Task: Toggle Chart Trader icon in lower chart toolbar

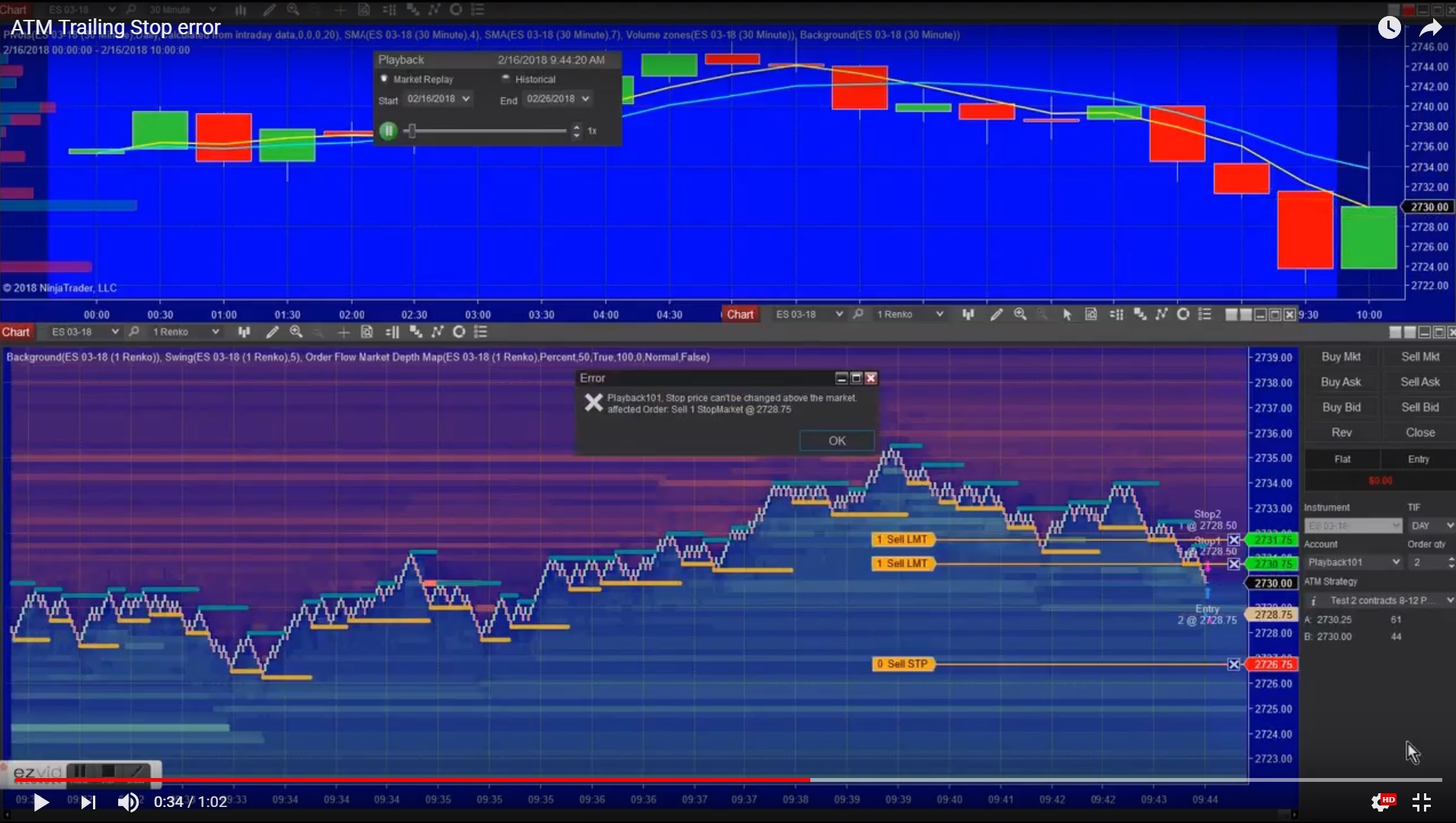Action: [392, 332]
